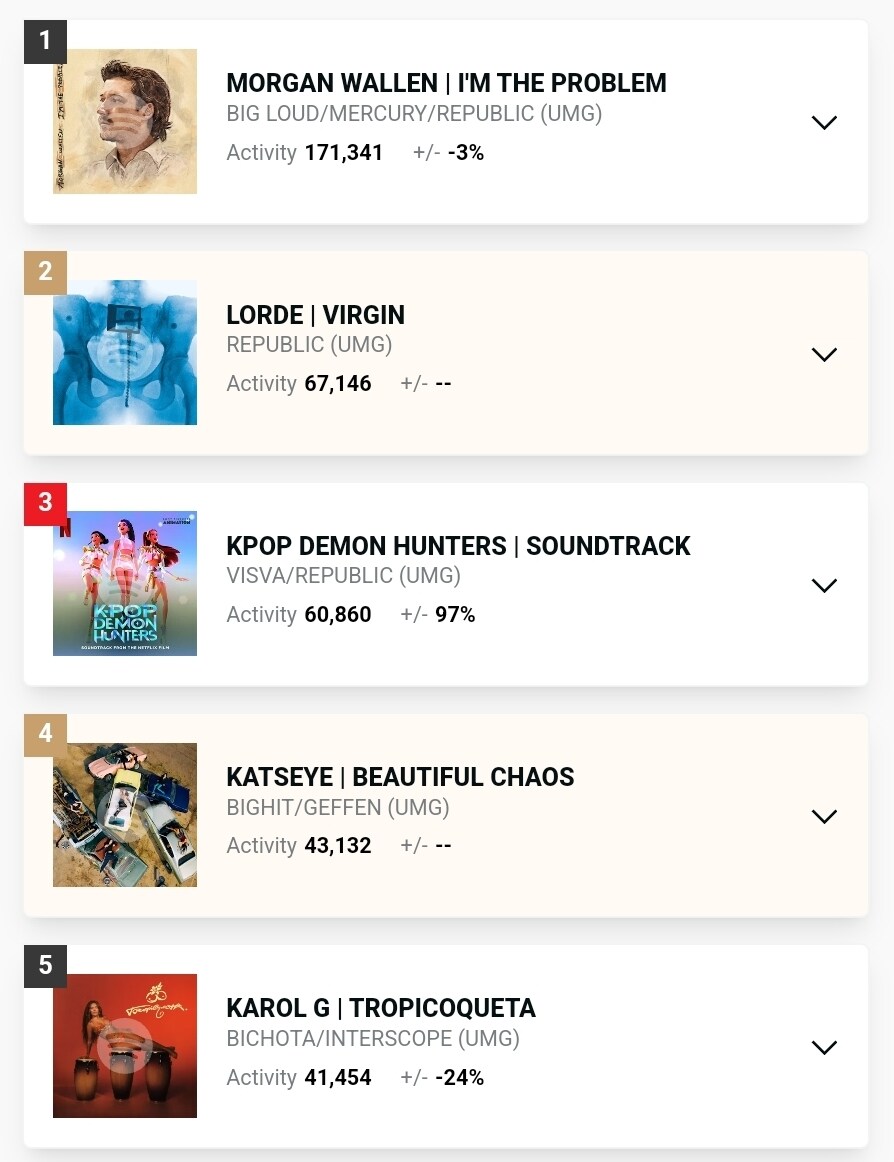Viewport: 894px width, 1162px height.
Task: Expand the Morgan Wallen chart entry chevron
Action: 824,122
